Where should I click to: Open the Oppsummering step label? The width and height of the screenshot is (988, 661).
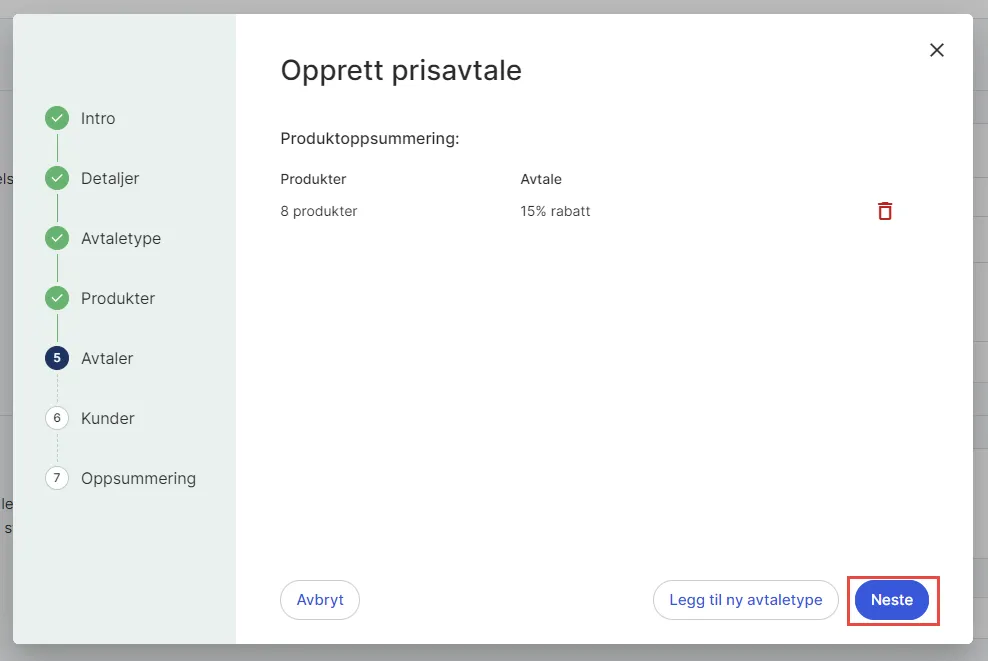tap(138, 478)
